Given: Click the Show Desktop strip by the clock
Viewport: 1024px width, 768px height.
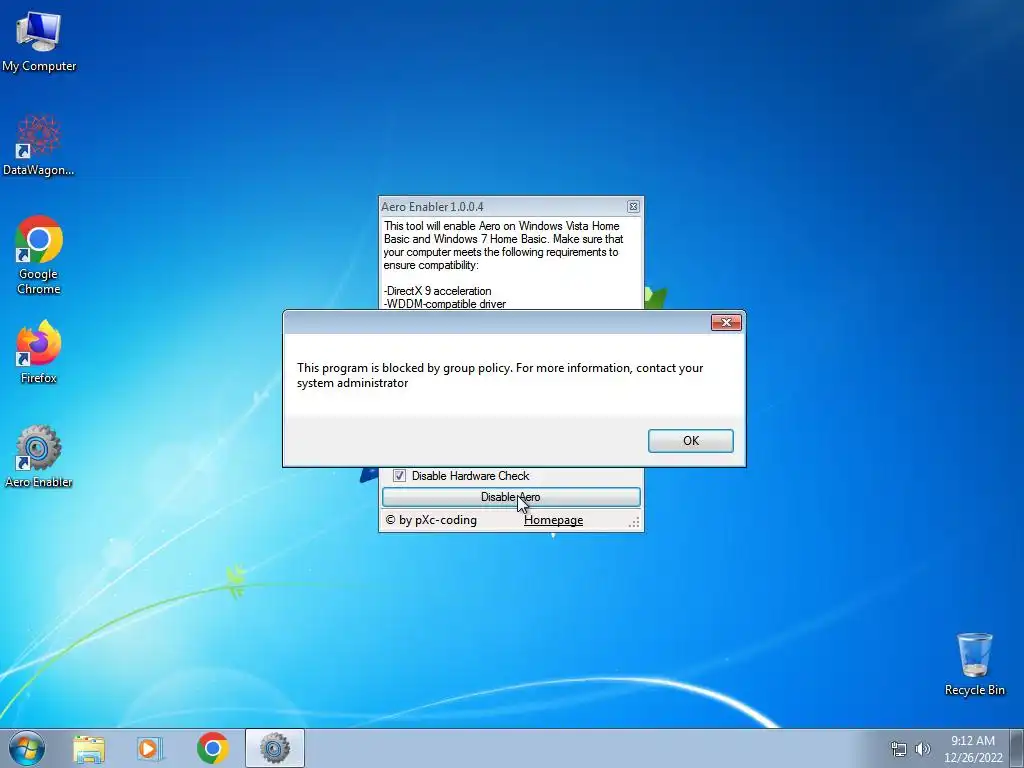Looking at the screenshot, I should click(1017, 748).
